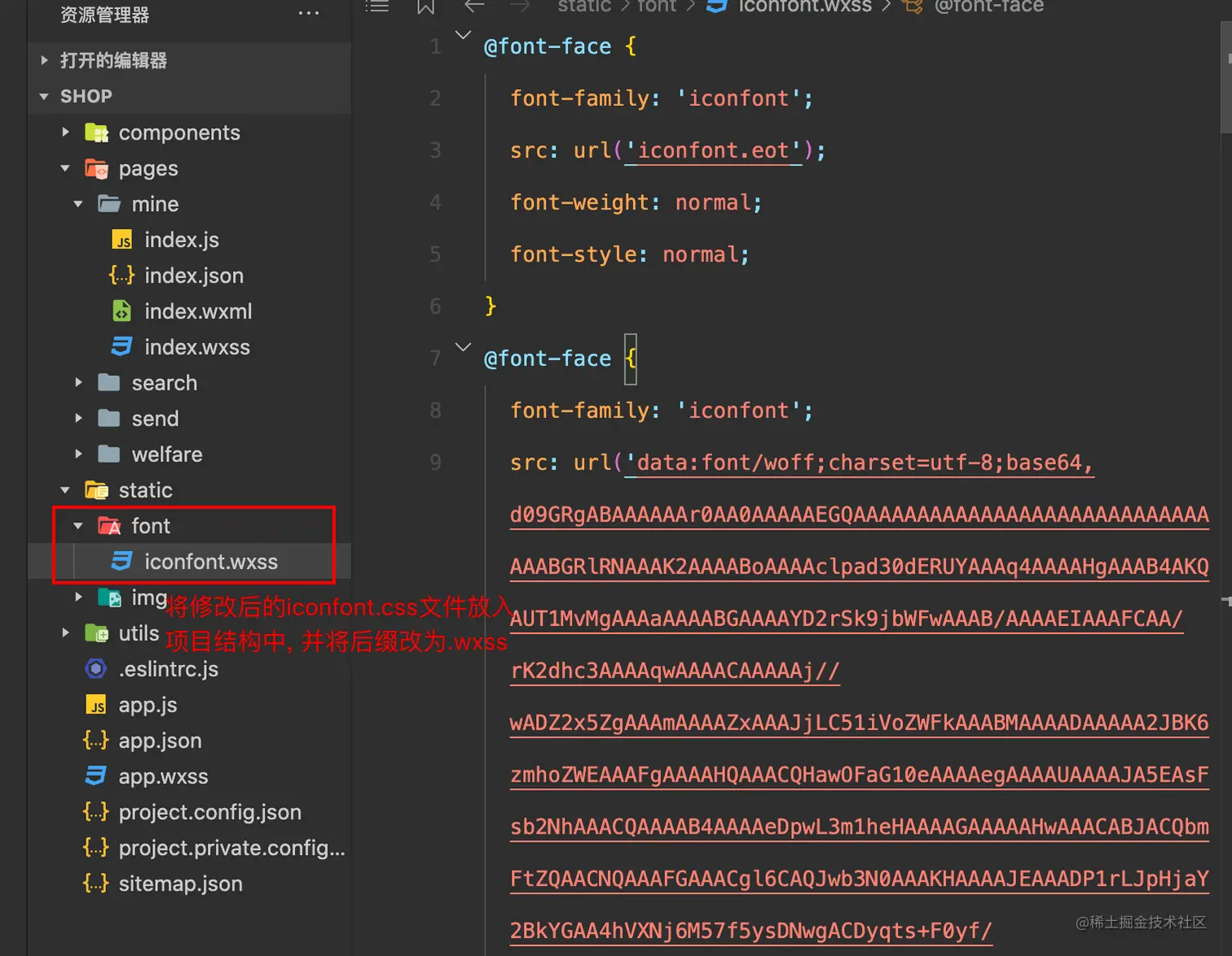
Task: Click the base64 line starting with rK2dhc3
Action: click(675, 672)
